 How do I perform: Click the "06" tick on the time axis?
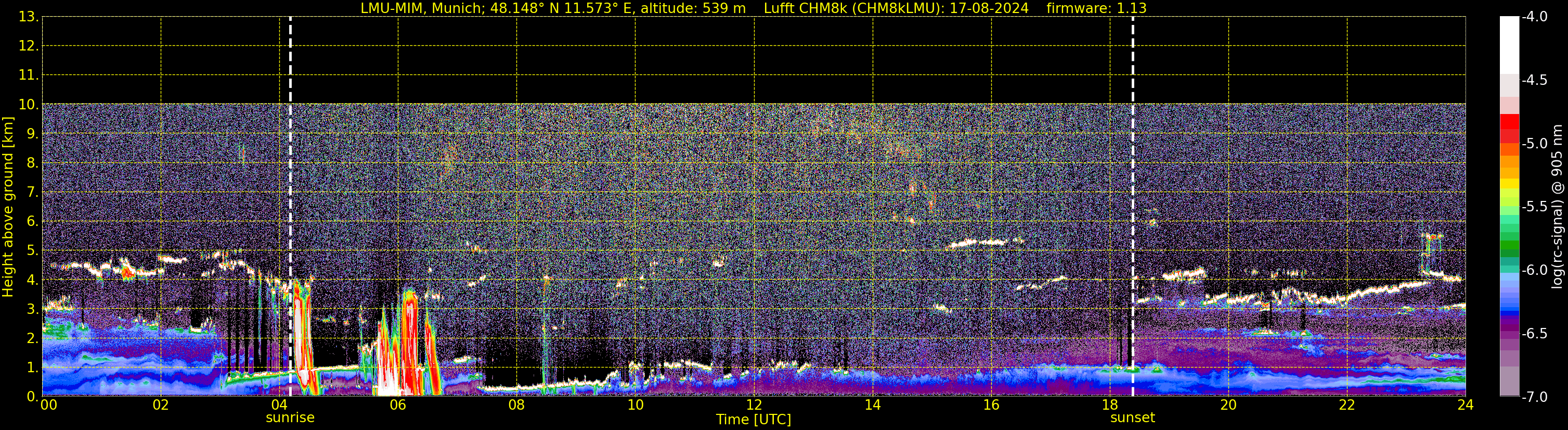398,406
